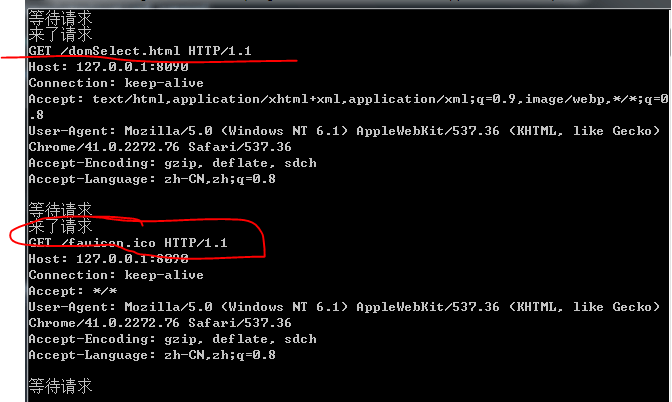Click the GET /favicon.ico HTTP/1.1 line
Screen dimensions: 672x402
[128, 243]
